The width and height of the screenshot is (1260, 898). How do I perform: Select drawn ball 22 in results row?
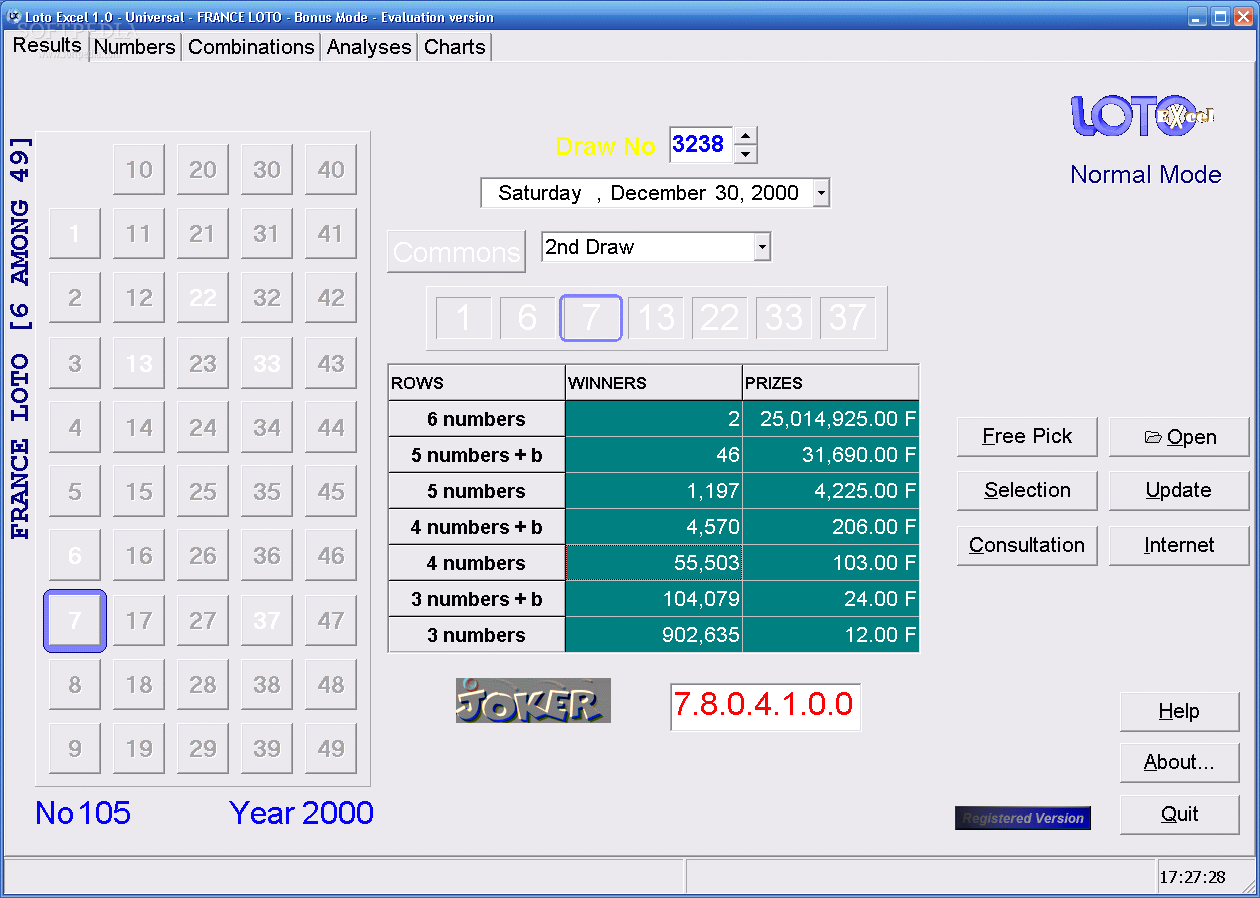pyautogui.click(x=720, y=318)
